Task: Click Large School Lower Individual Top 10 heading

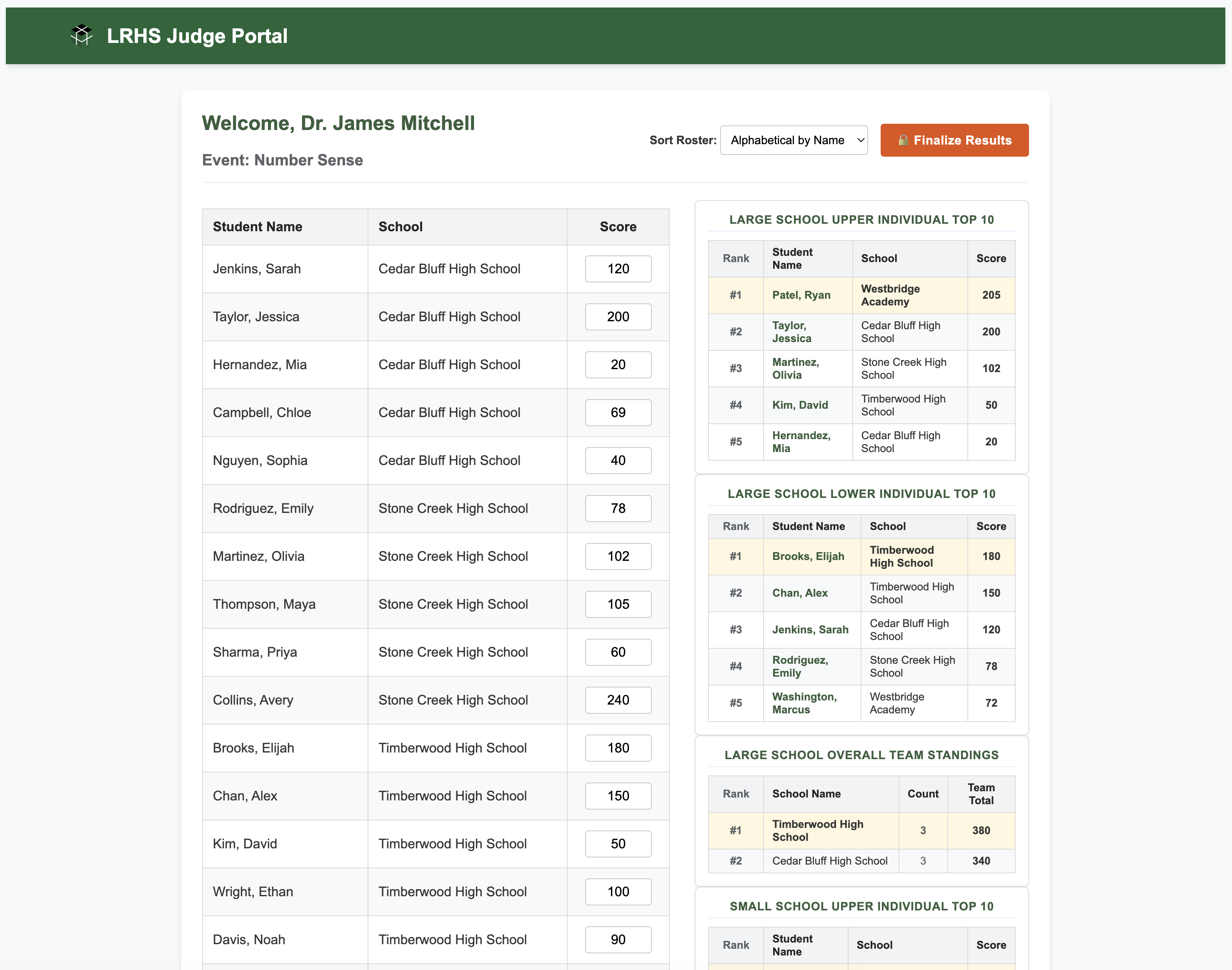Action: pyautogui.click(x=861, y=493)
